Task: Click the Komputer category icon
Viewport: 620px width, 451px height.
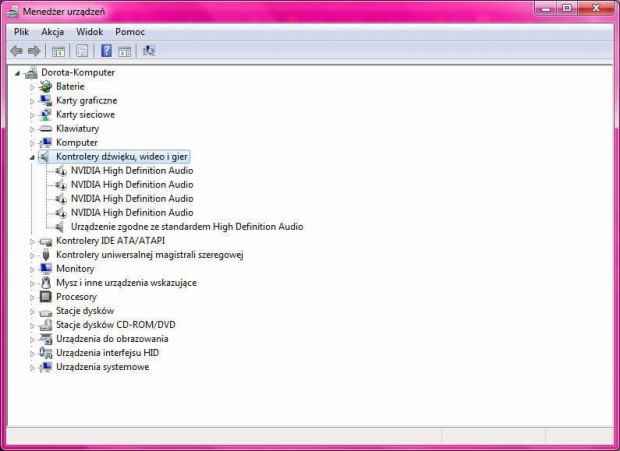Action: click(x=46, y=143)
